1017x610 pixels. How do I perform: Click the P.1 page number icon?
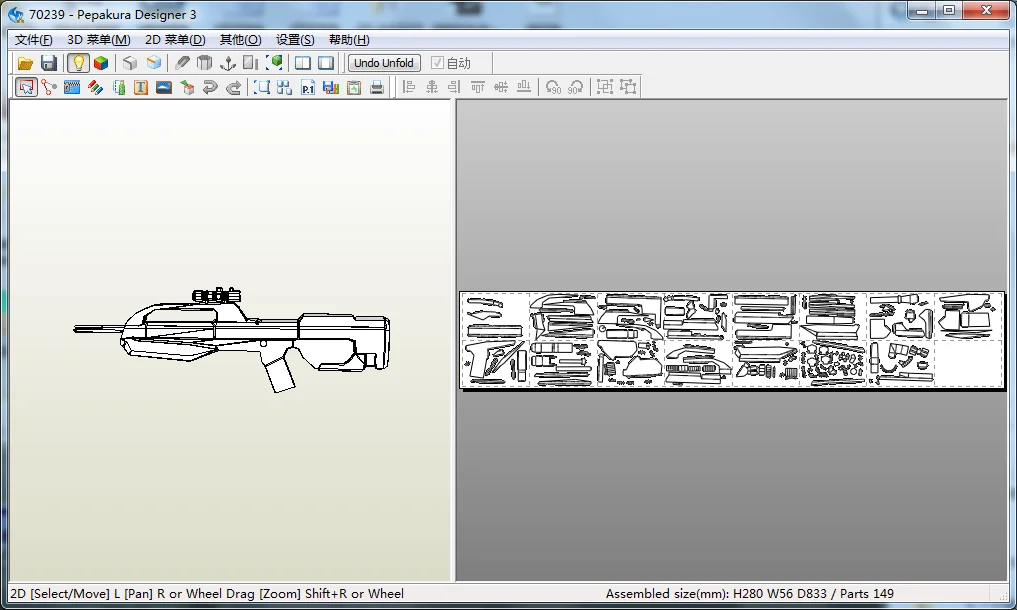pyautogui.click(x=308, y=87)
